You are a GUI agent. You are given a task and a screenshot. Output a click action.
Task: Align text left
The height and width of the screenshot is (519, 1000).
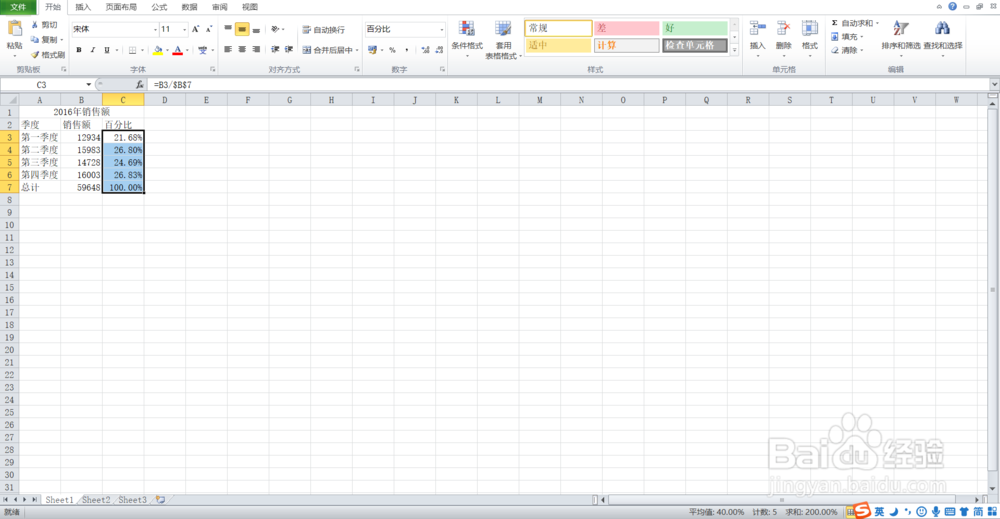pyautogui.click(x=228, y=49)
